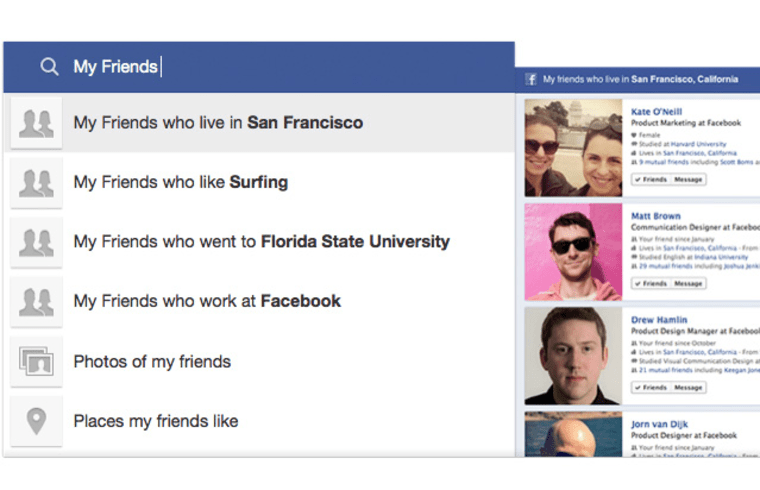Viewport: 760px width, 490px height.
Task: Click 'San Francisco, California' link under Matt Brown
Action: [699, 248]
